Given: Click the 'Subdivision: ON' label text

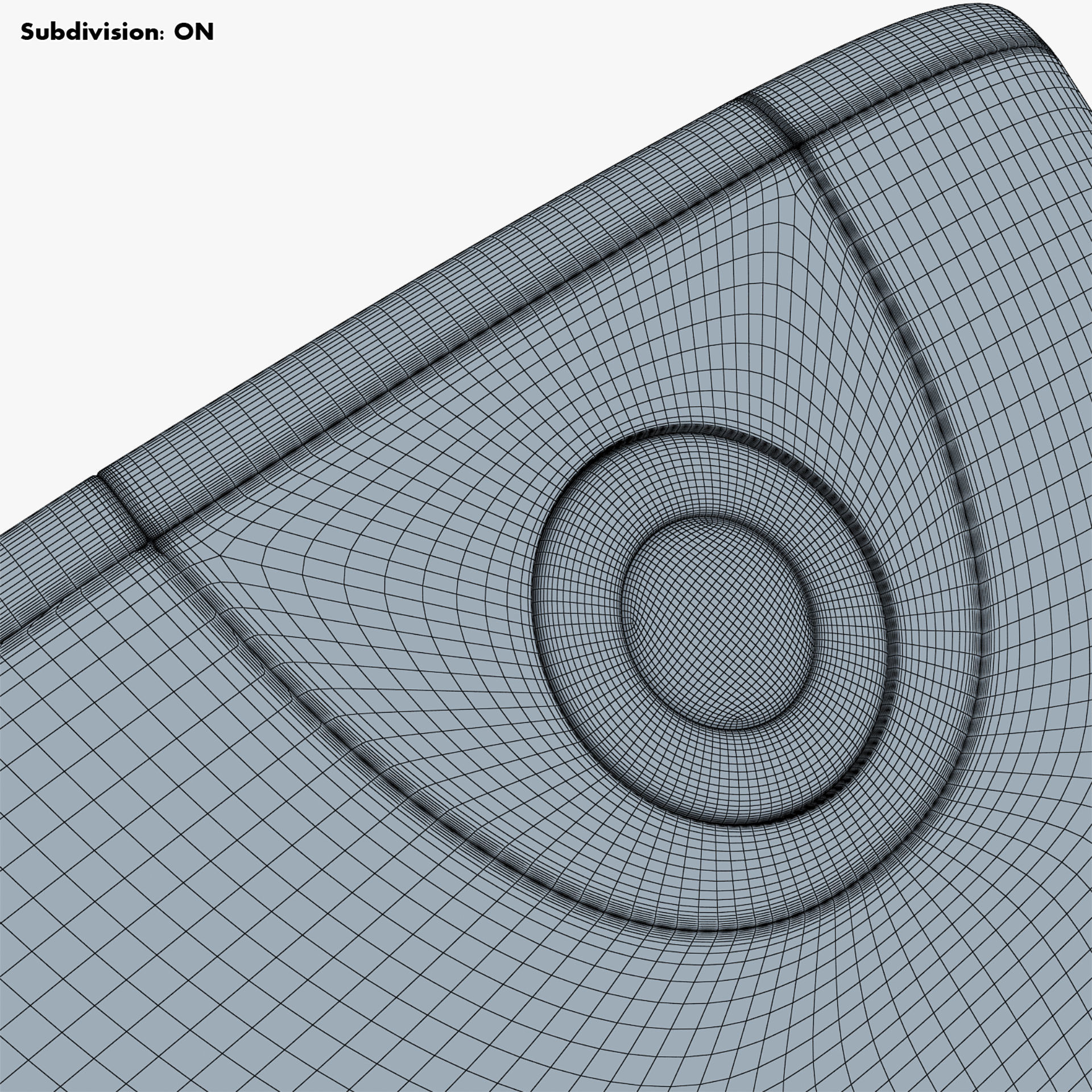Looking at the screenshot, I should 117,32.
